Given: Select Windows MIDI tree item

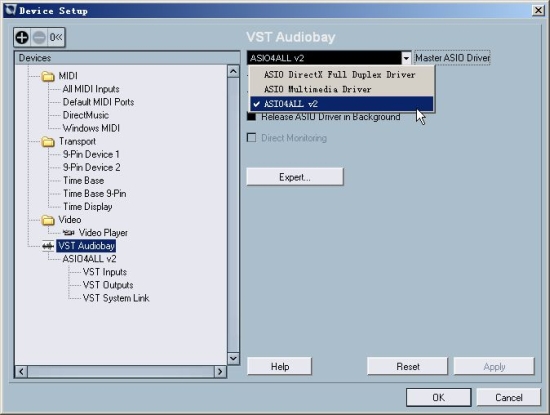Looking at the screenshot, I should coord(91,128).
